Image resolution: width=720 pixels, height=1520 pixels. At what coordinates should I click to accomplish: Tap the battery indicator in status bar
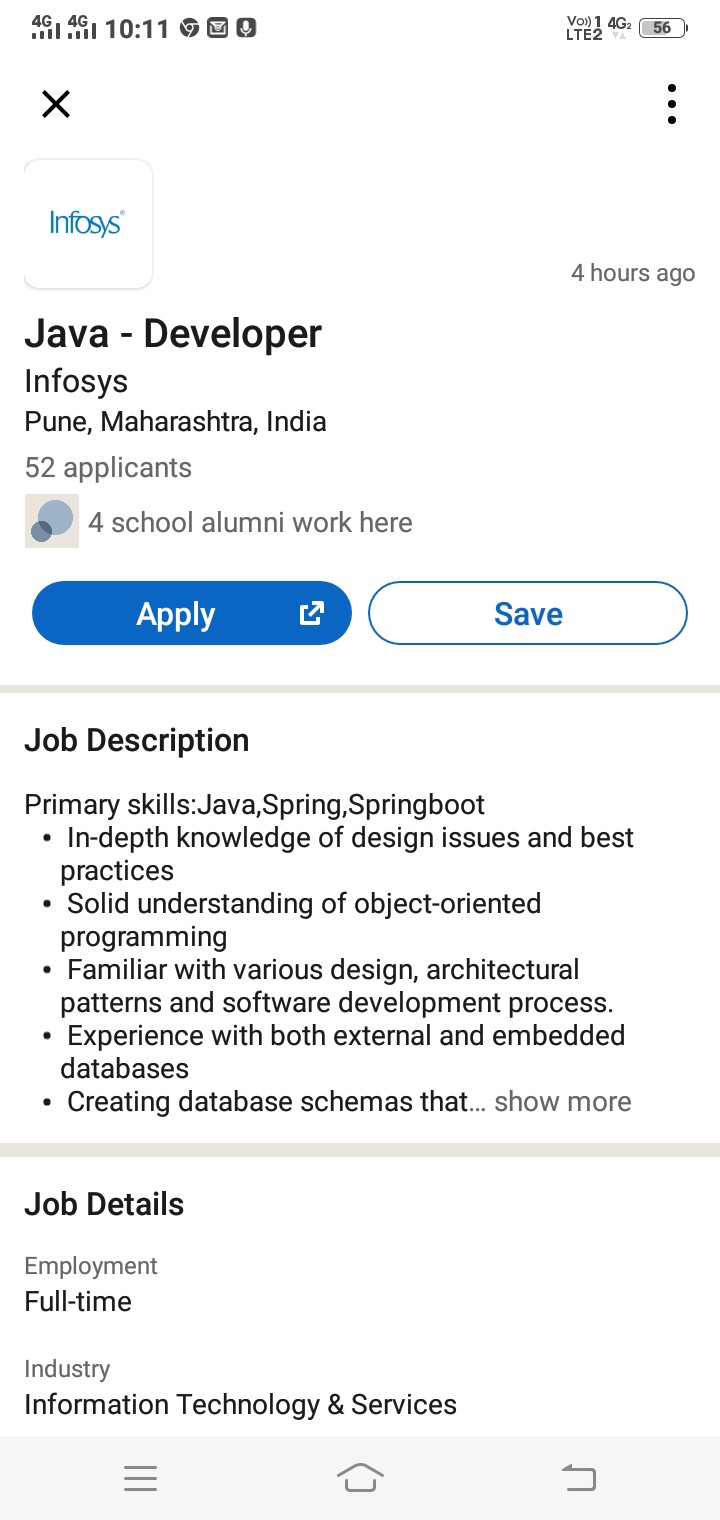(x=662, y=28)
